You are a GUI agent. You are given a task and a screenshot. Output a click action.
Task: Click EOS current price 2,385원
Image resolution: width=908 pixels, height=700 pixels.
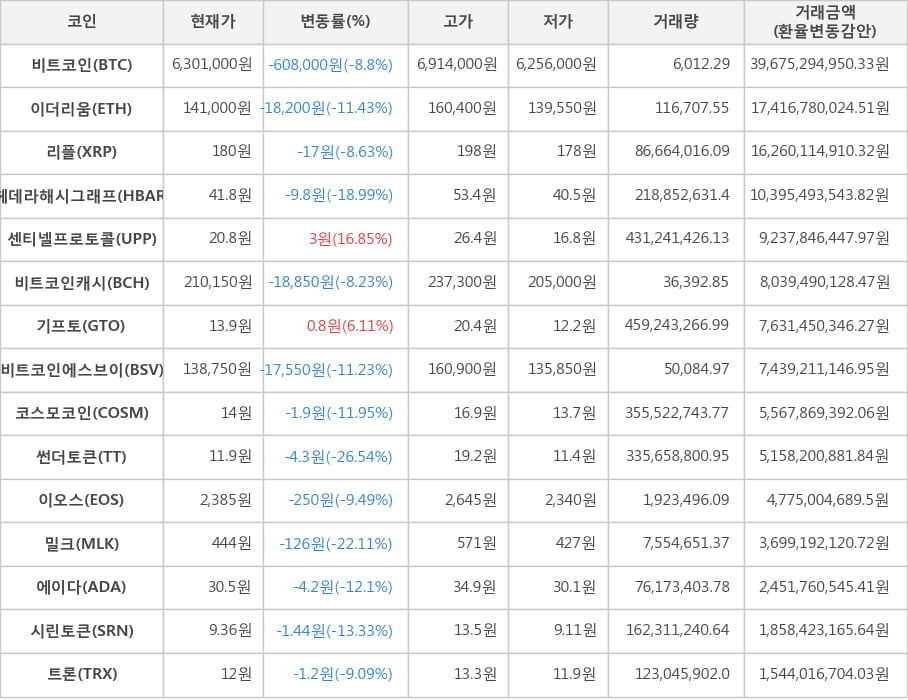[x=226, y=500]
